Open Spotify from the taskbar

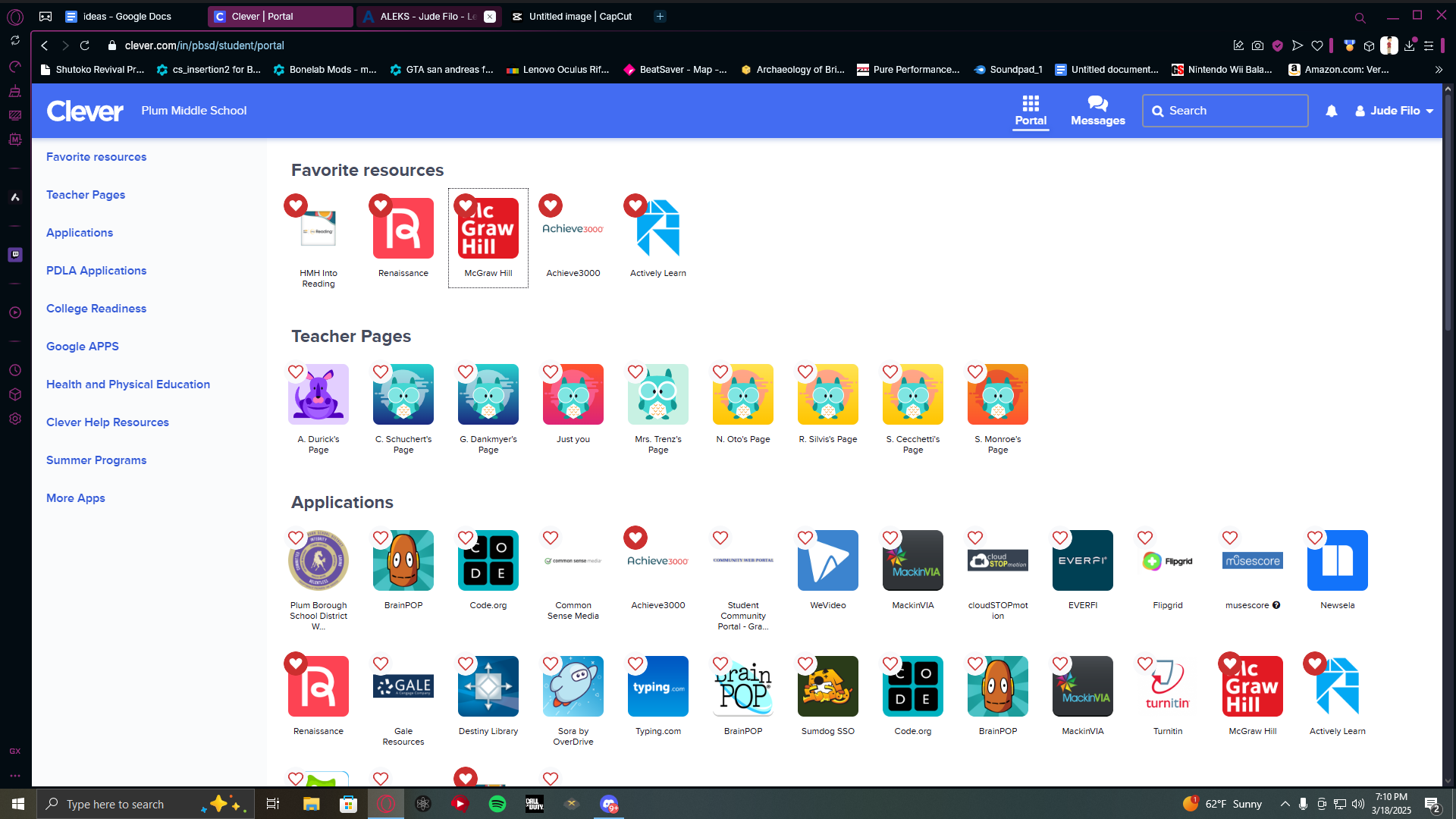tap(497, 804)
